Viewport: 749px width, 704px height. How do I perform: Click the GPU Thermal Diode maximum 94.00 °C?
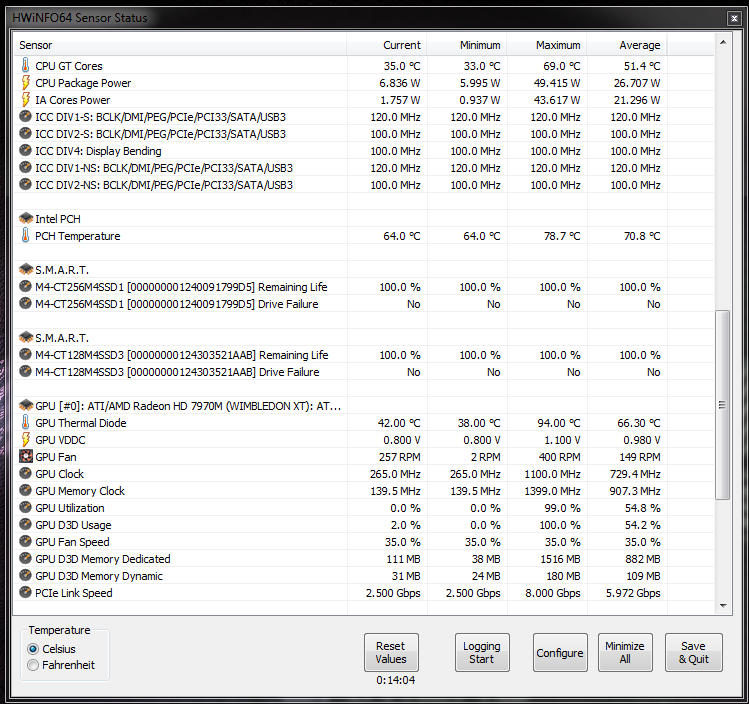tap(557, 423)
